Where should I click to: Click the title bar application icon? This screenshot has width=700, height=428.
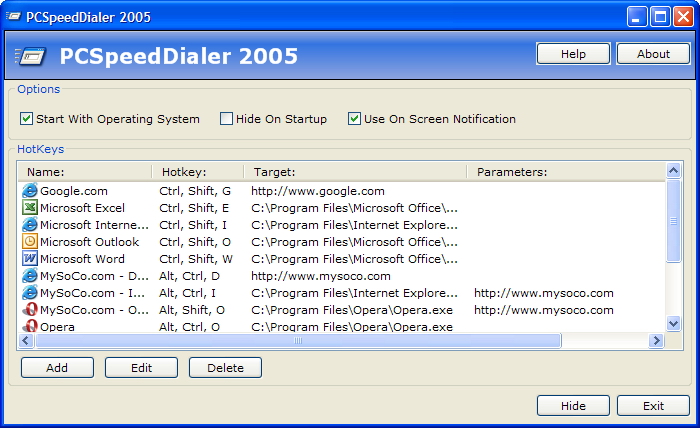pyautogui.click(x=13, y=17)
